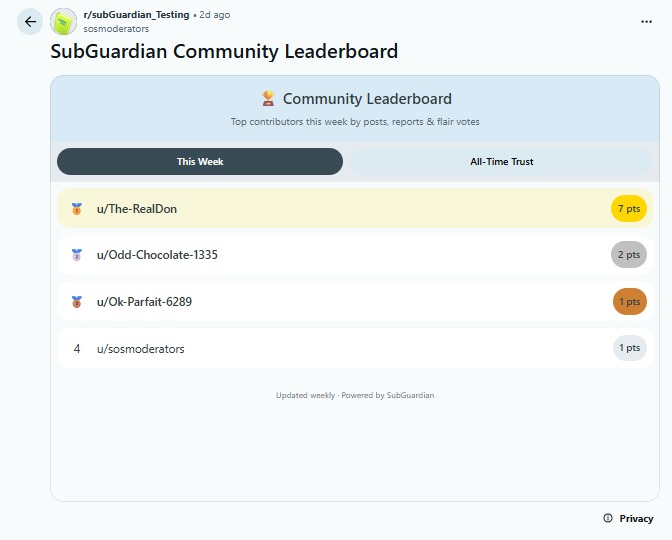Click the 1 pts badge for sosmoderators
Screen dimensions: 672x540
(630, 348)
